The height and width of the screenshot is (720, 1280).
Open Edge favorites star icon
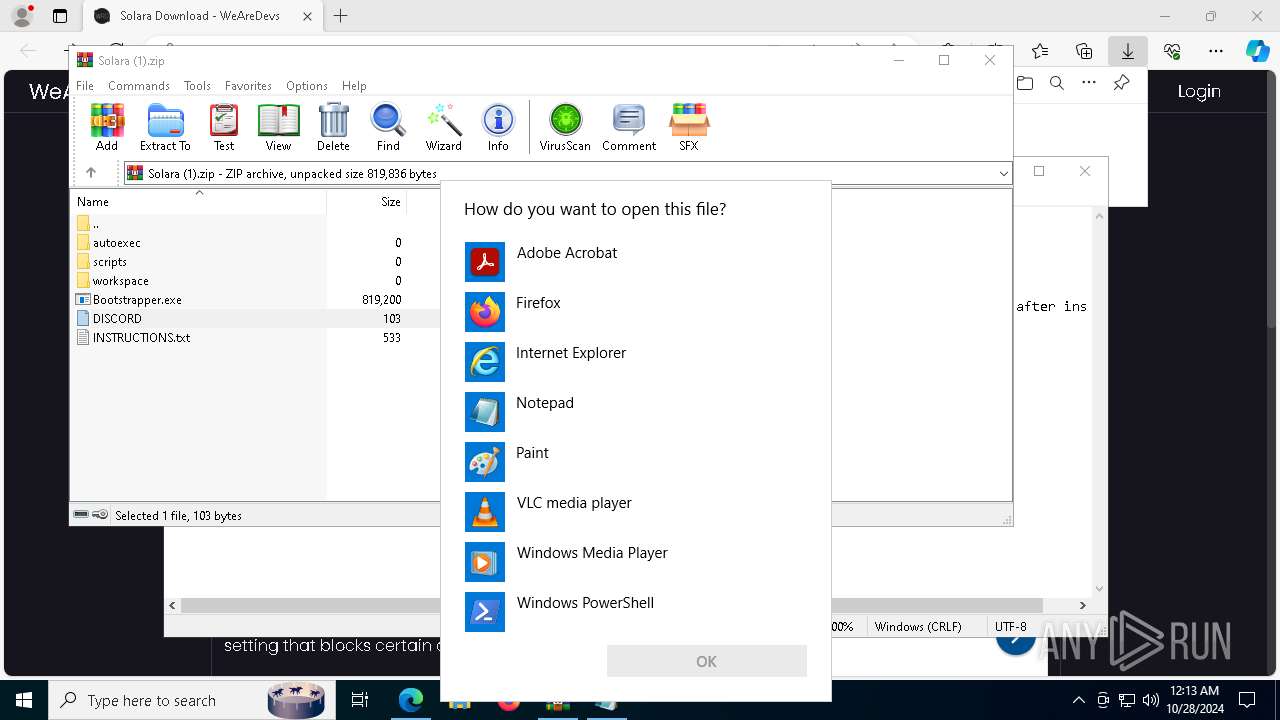1040,51
